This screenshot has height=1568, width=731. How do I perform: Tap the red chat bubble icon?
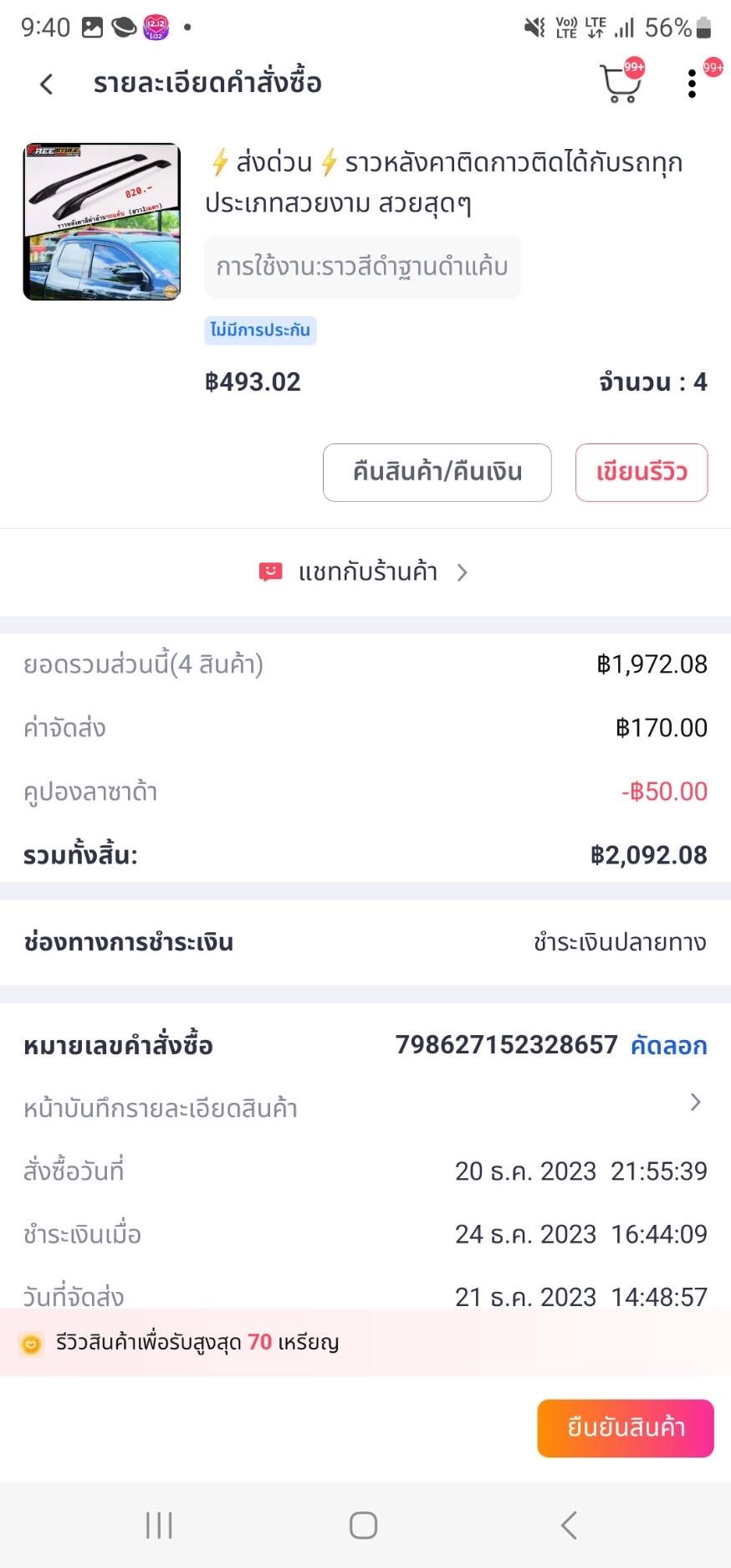point(270,572)
